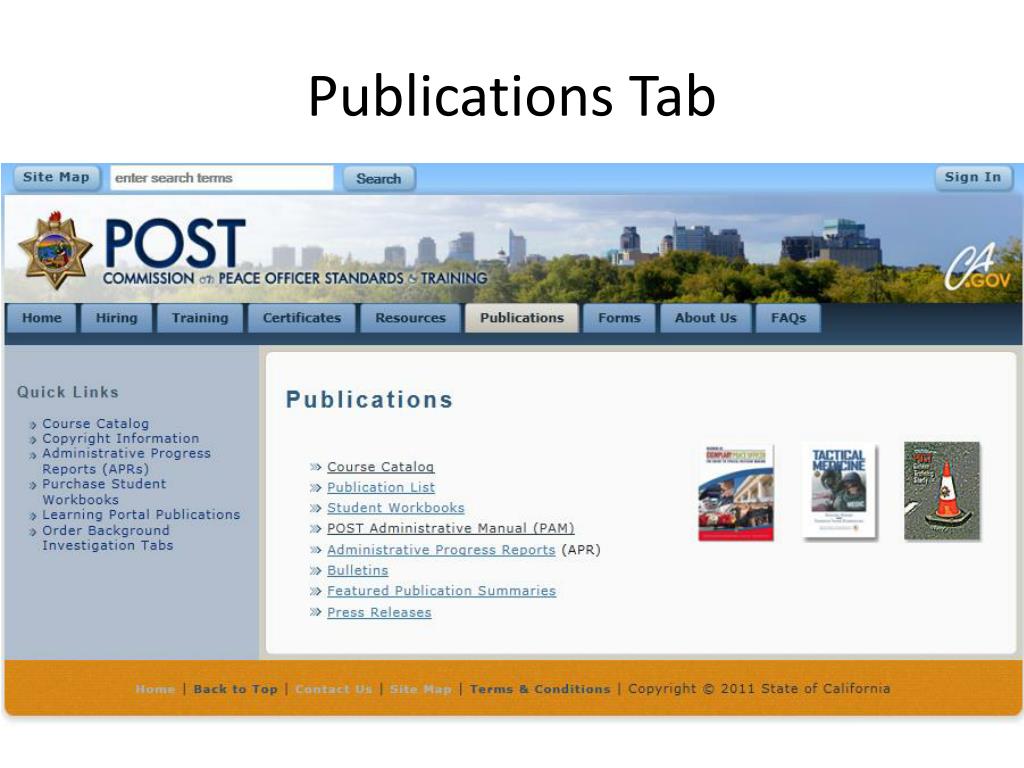The height and width of the screenshot is (768, 1024).
Task: Open Administrative Progress Reports link in main list
Action: point(441,550)
